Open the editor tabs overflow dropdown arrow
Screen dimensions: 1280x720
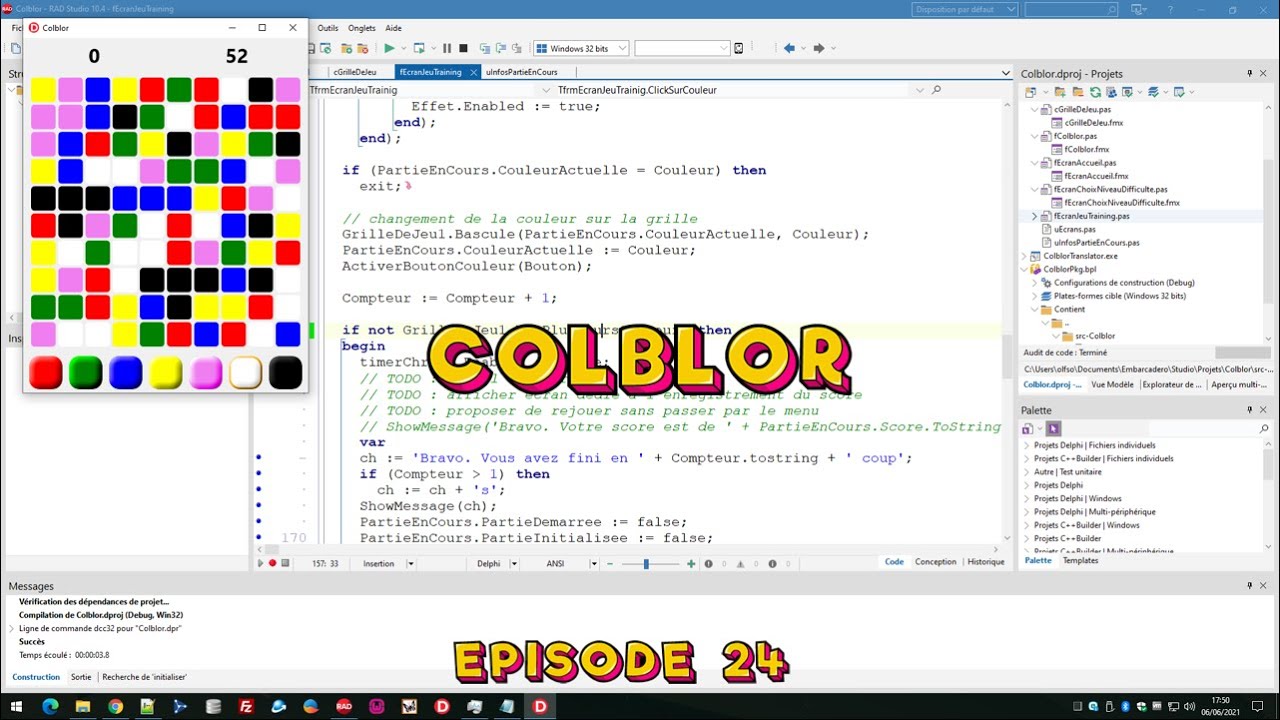1006,72
